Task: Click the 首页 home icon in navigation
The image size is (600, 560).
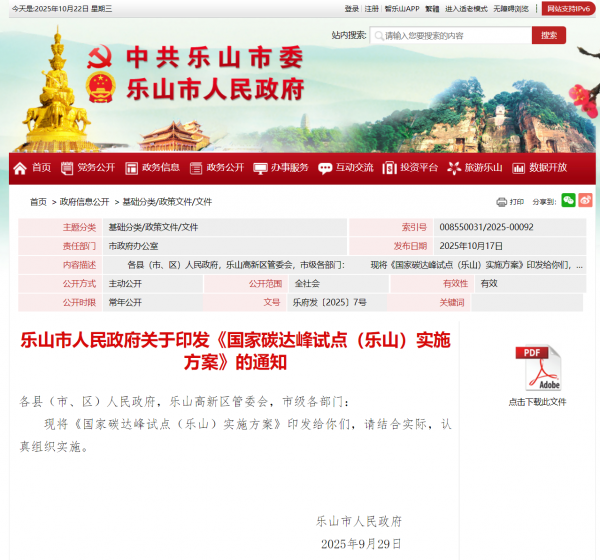Action: (20, 168)
